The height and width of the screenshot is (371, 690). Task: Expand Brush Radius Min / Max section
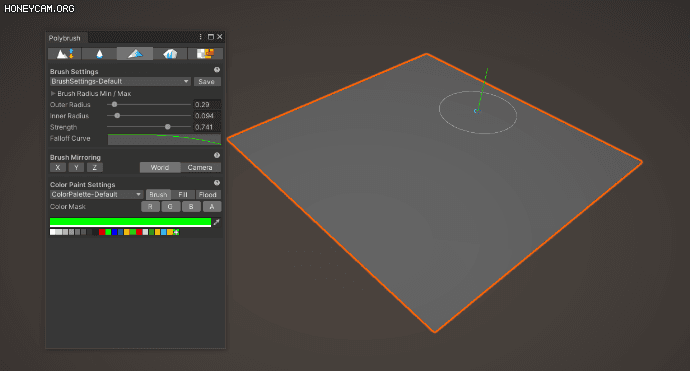tap(53, 93)
